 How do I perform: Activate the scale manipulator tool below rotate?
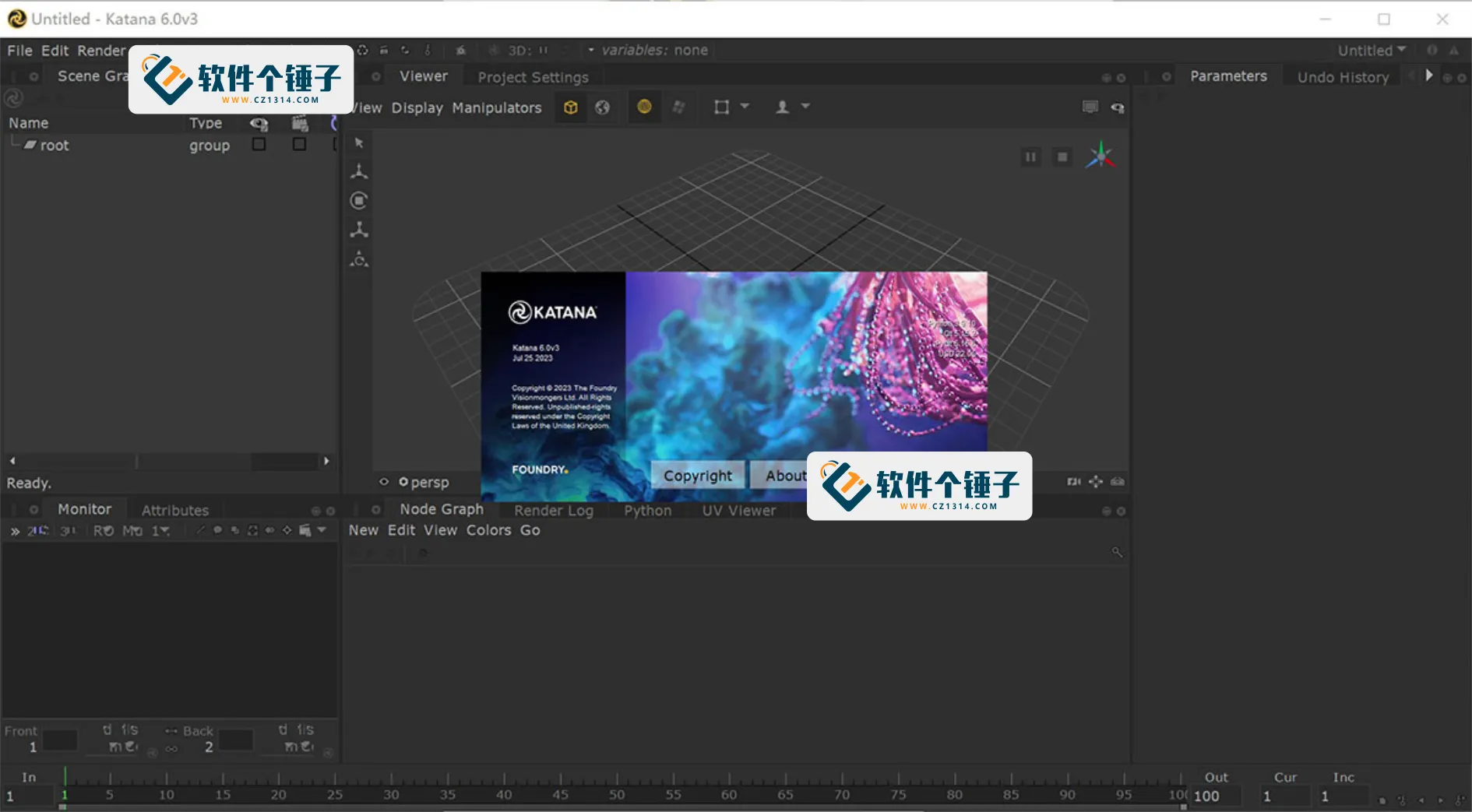coord(359,230)
